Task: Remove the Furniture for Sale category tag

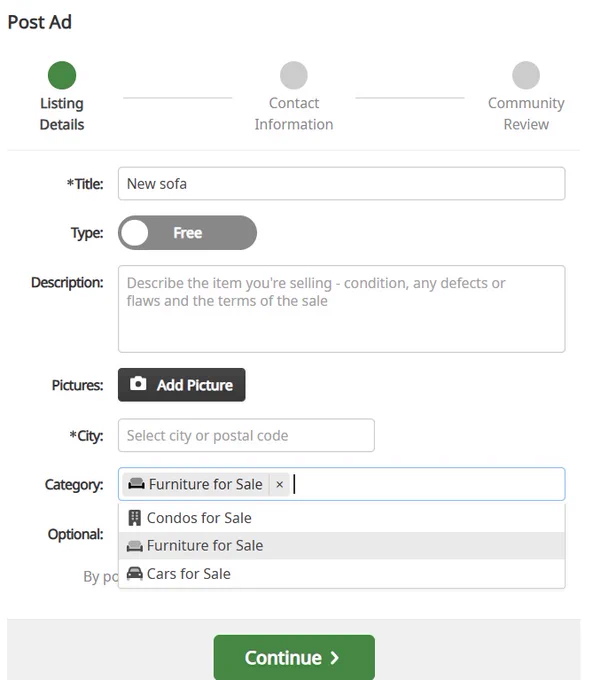Action: (280, 484)
